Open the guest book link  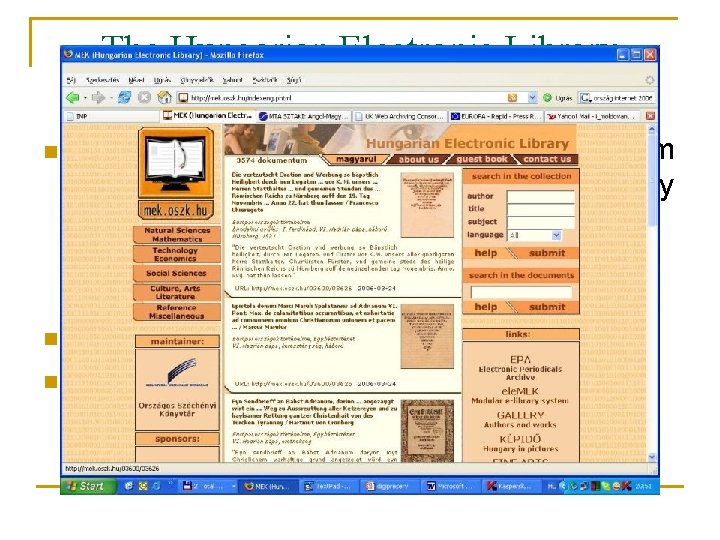point(482,159)
